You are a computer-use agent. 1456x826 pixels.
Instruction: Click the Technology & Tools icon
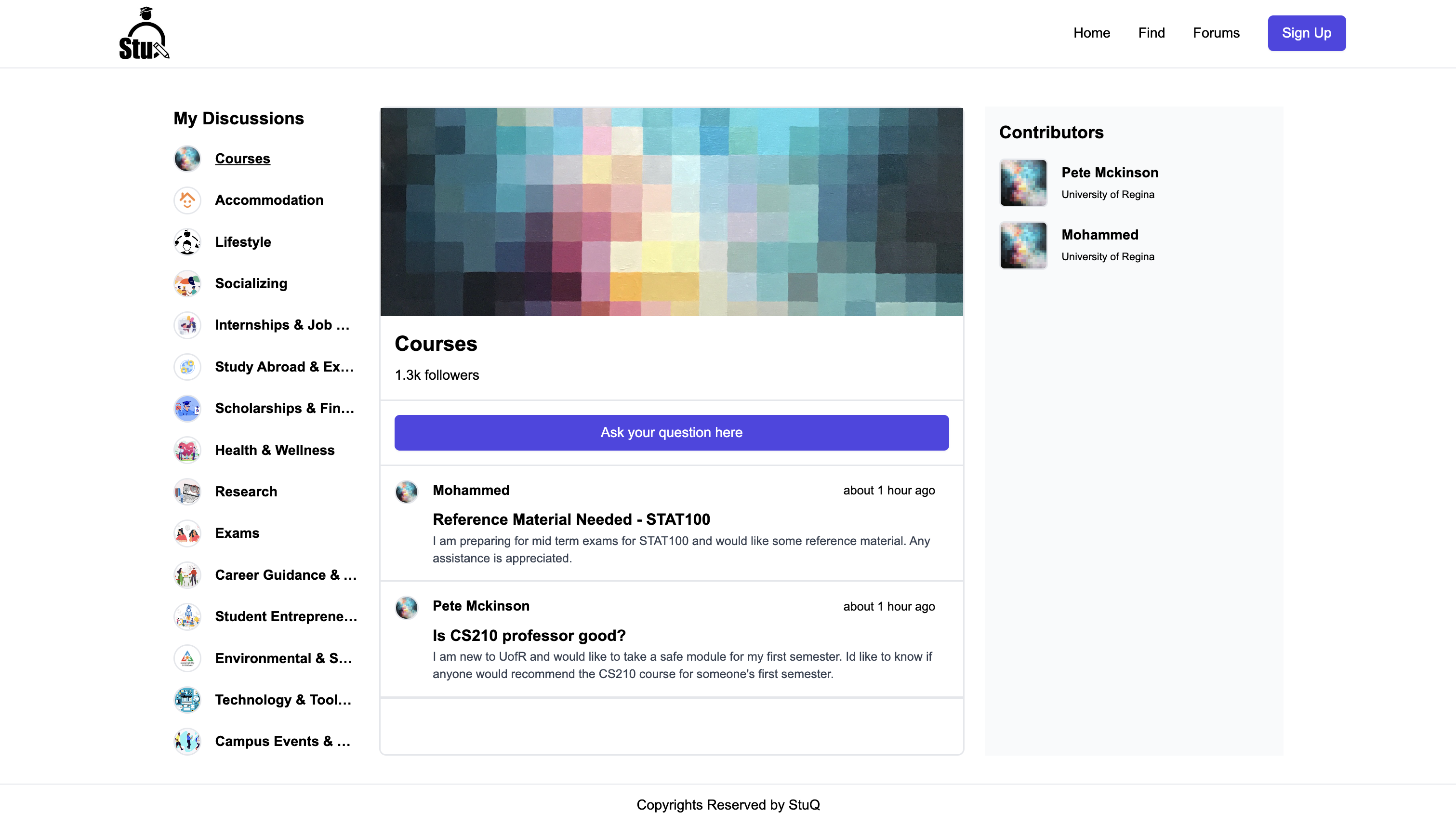[187, 700]
